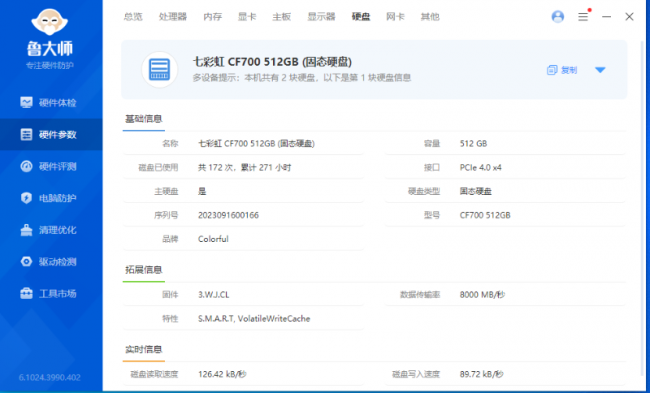Open 硬件体检 in the sidebar
The image size is (650, 393).
[51, 102]
